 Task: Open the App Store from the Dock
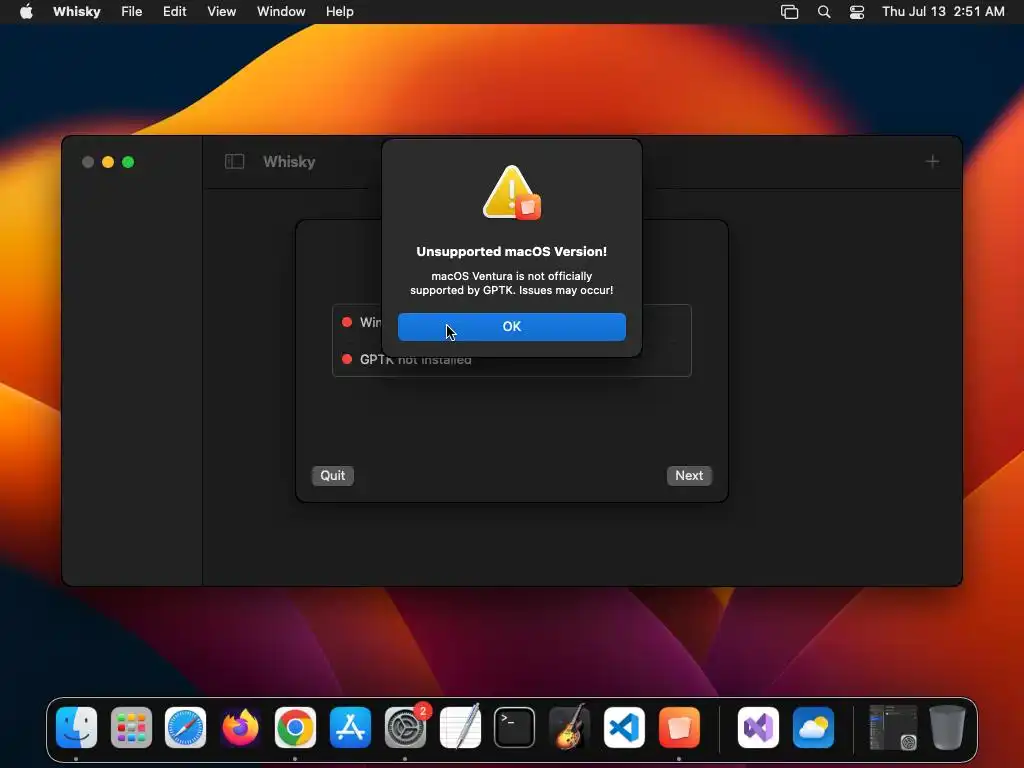pos(350,728)
